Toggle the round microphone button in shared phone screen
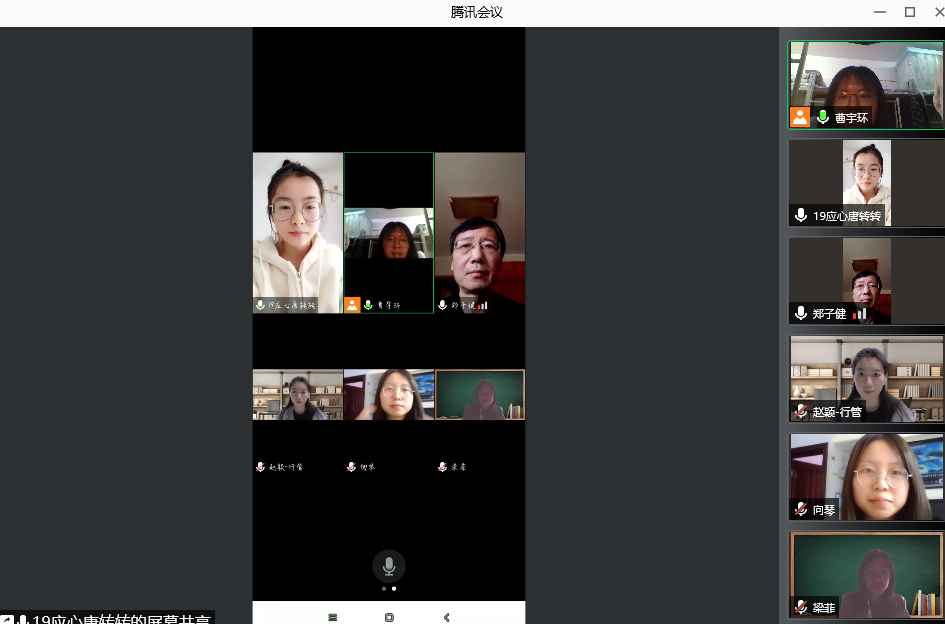 click(x=389, y=566)
